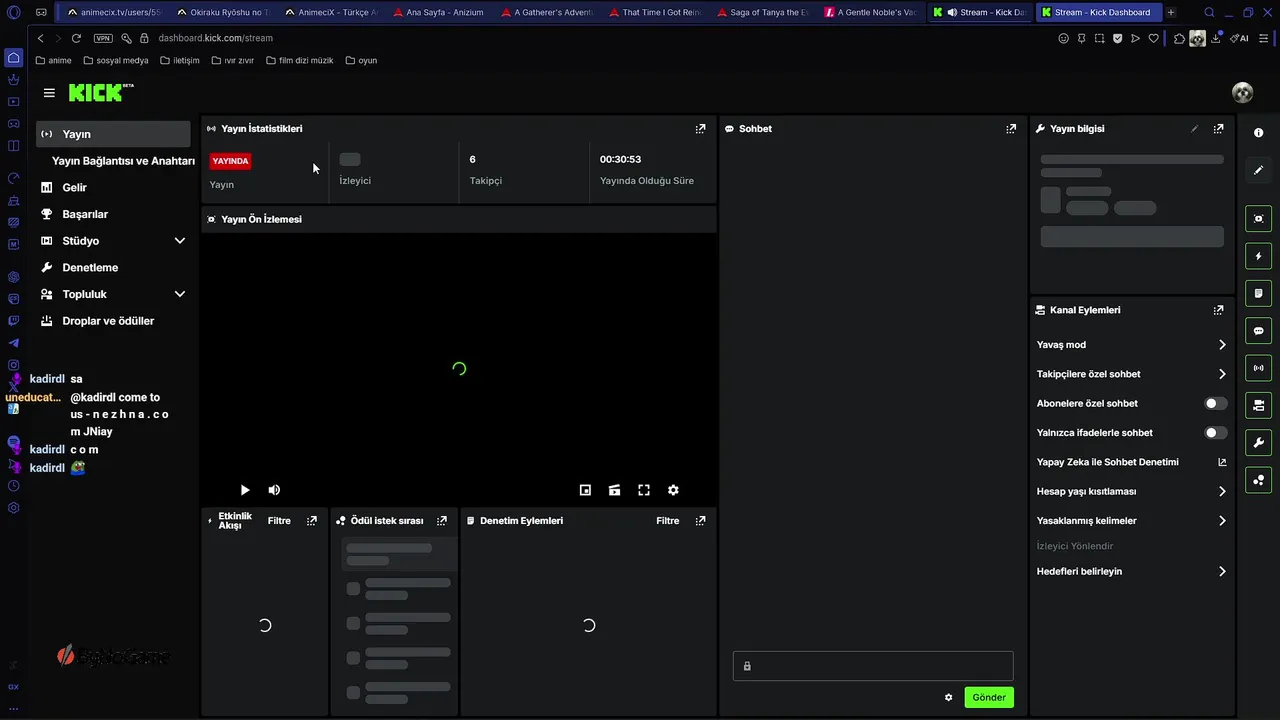Click the 00:30:53 stream duration value

(x=620, y=160)
